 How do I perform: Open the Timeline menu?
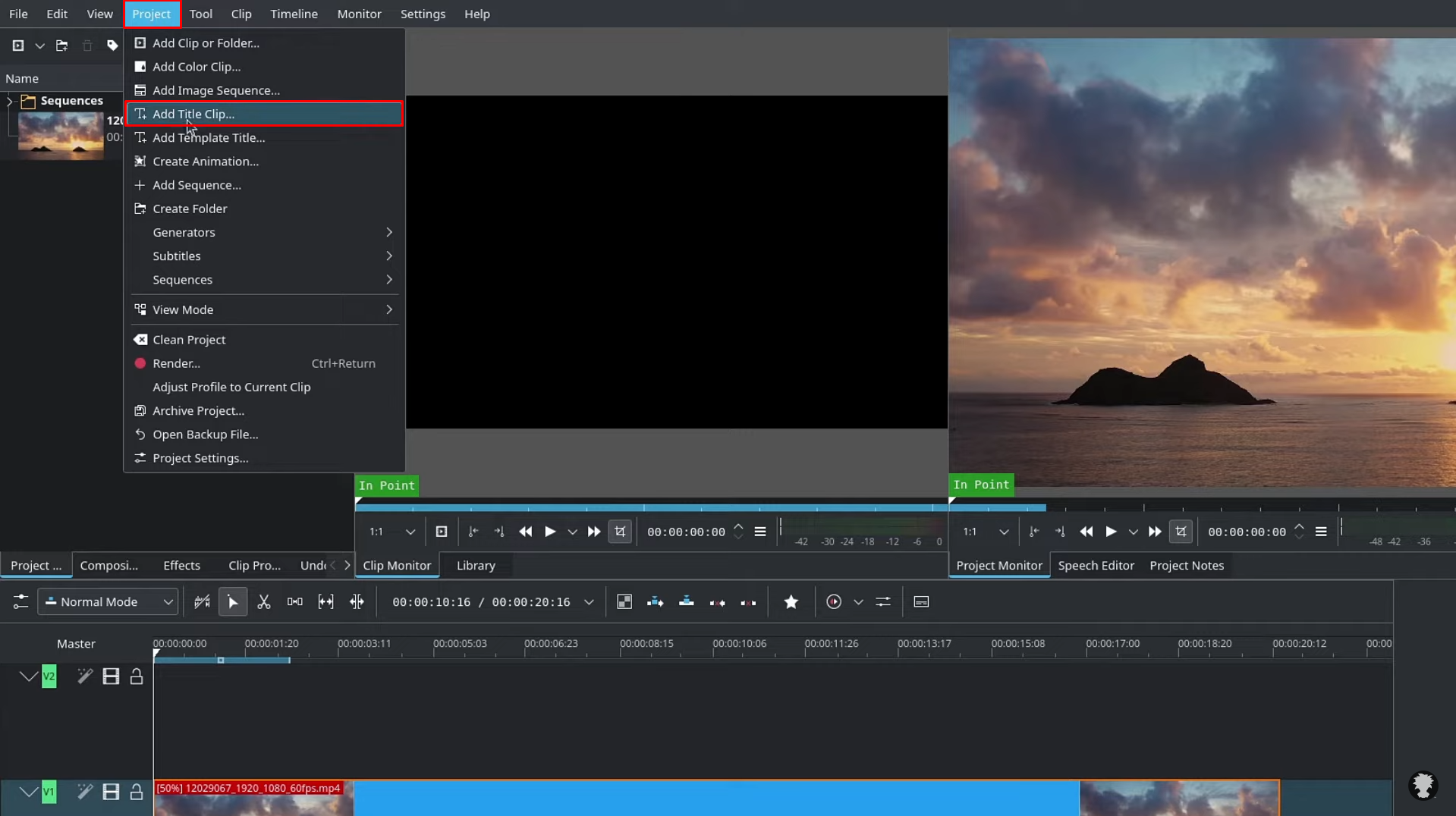pyautogui.click(x=294, y=14)
